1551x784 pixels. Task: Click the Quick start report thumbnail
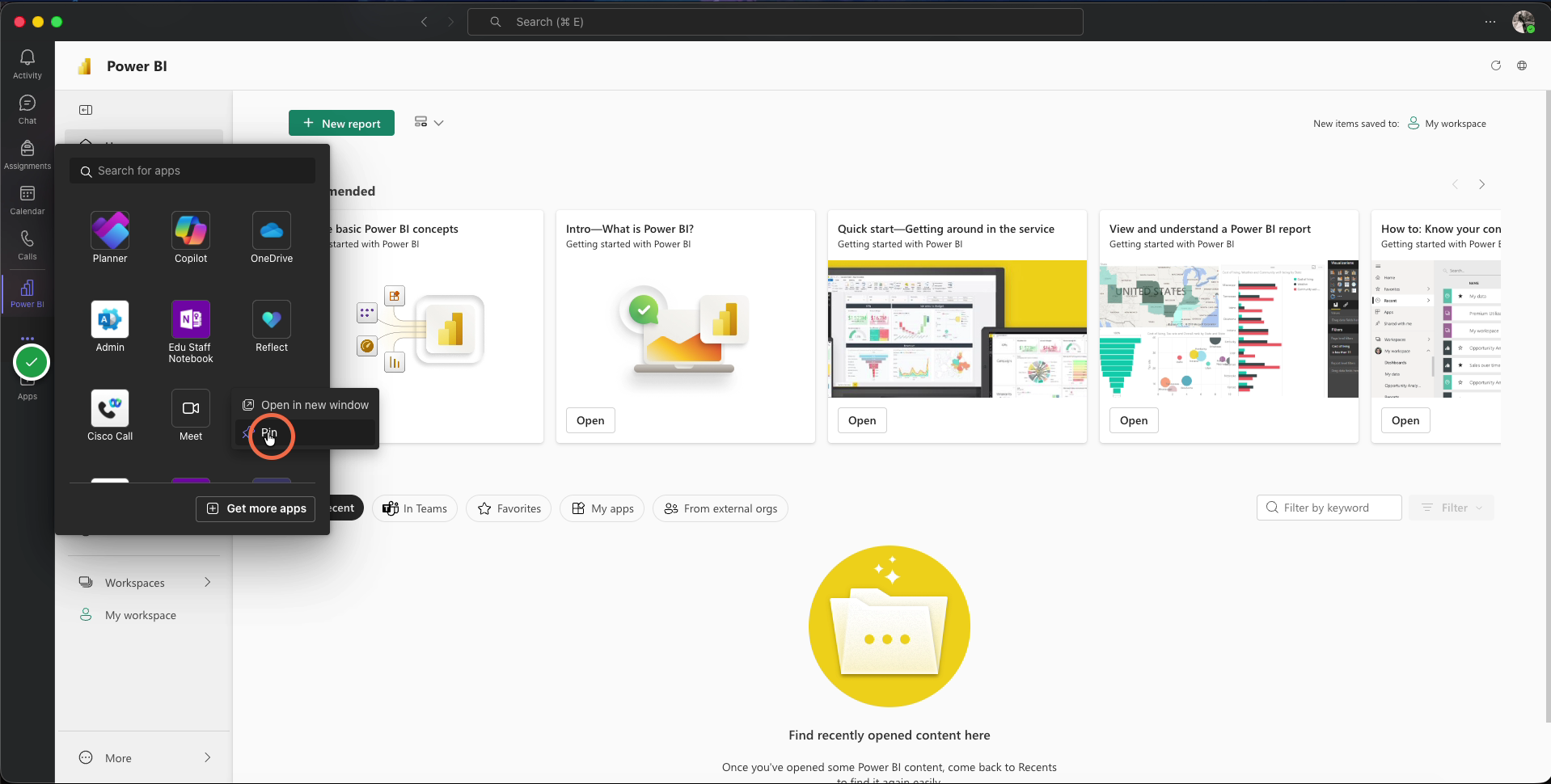tap(957, 329)
